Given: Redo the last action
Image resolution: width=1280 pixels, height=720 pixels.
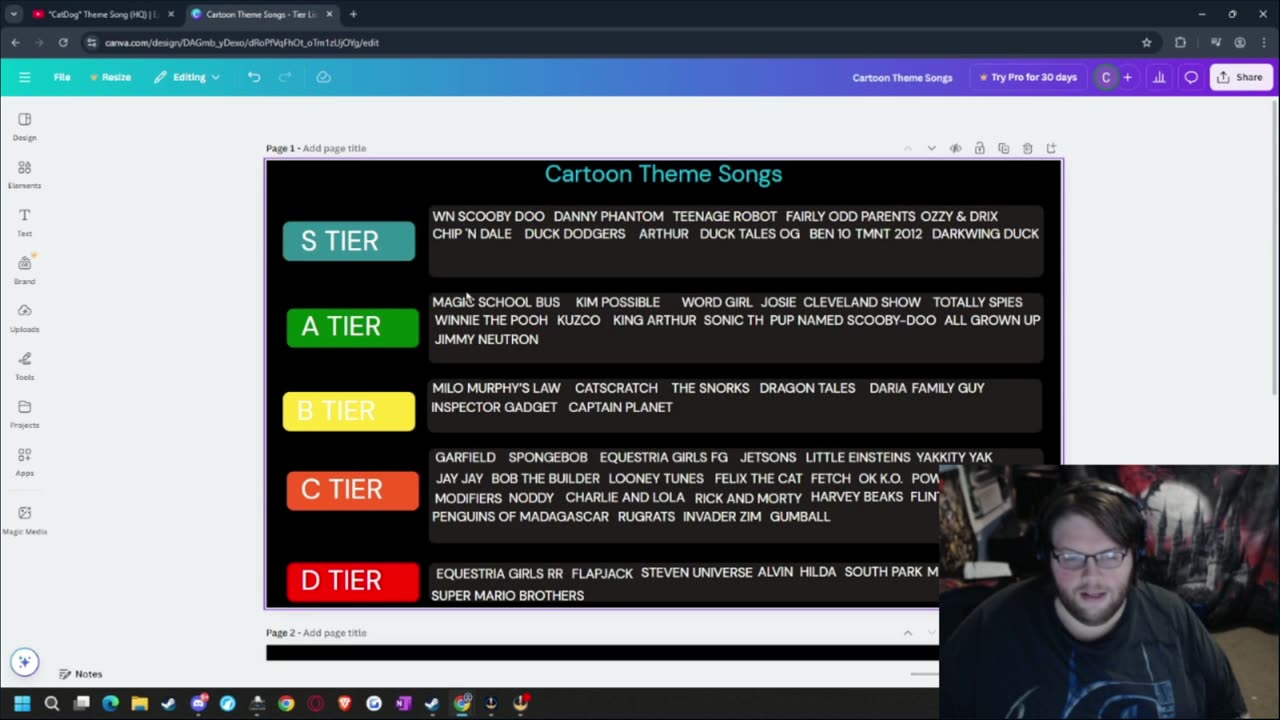Looking at the screenshot, I should [x=285, y=77].
